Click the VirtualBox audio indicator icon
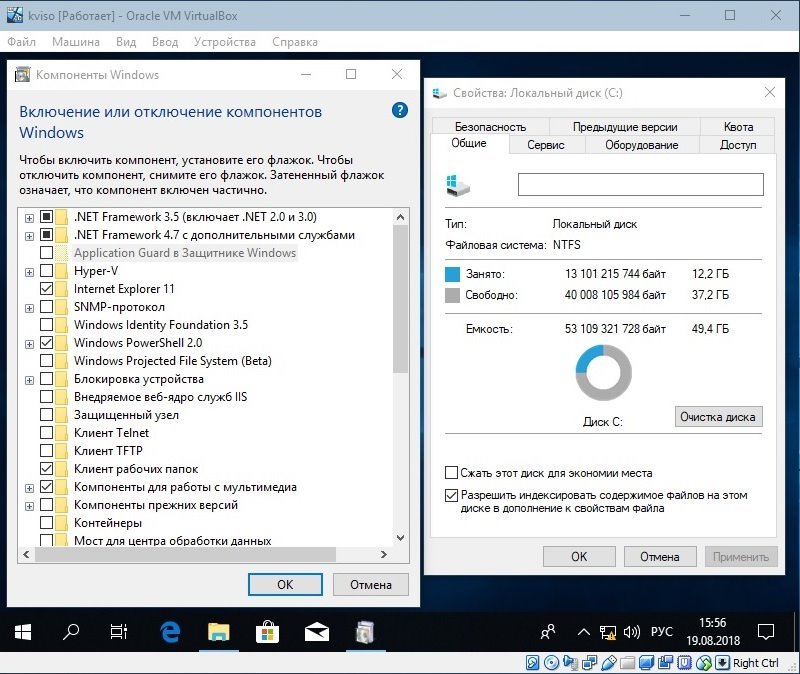The height and width of the screenshot is (674, 800). click(x=570, y=663)
